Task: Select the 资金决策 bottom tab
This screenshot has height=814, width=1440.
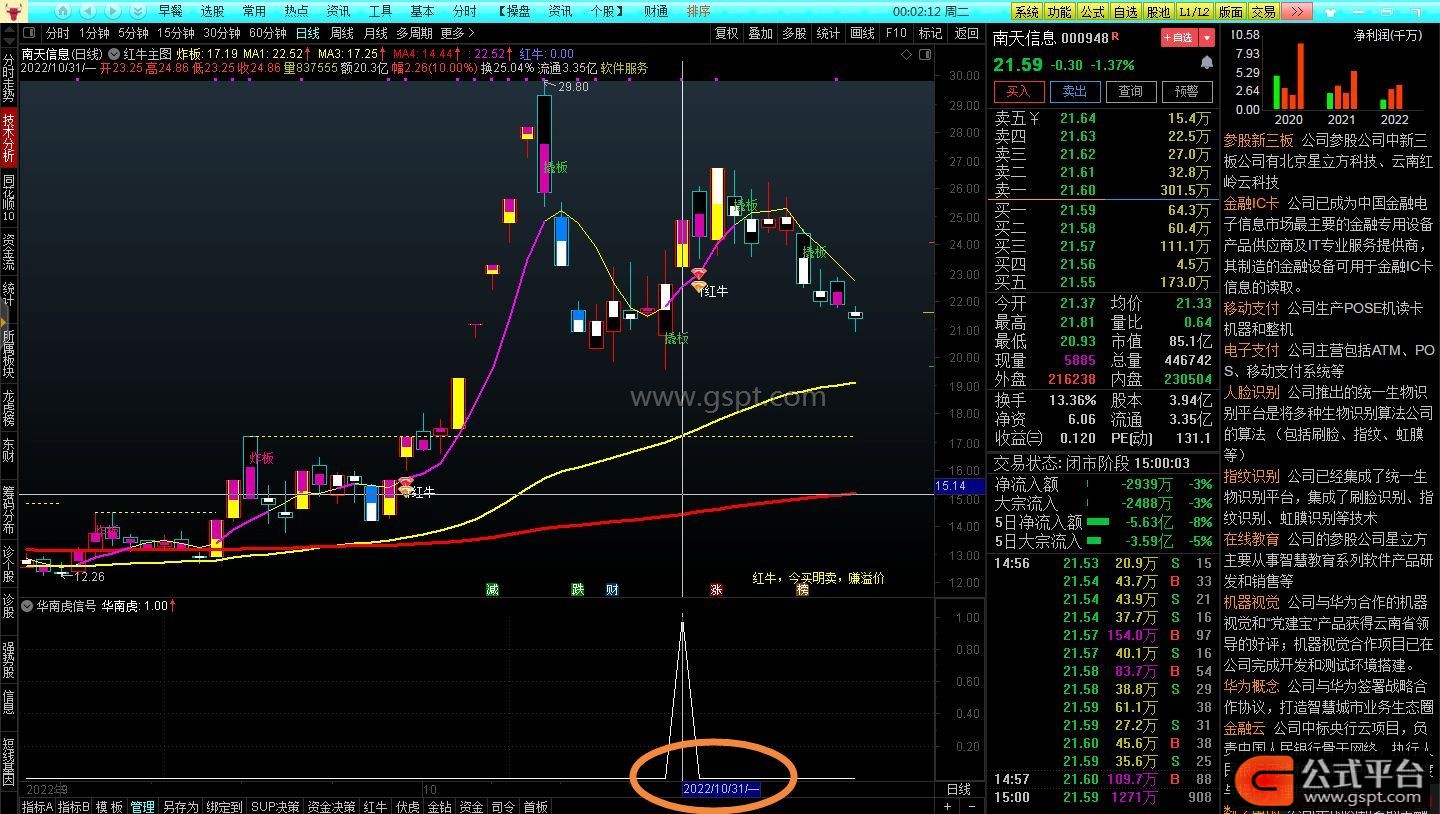Action: pyautogui.click(x=331, y=806)
